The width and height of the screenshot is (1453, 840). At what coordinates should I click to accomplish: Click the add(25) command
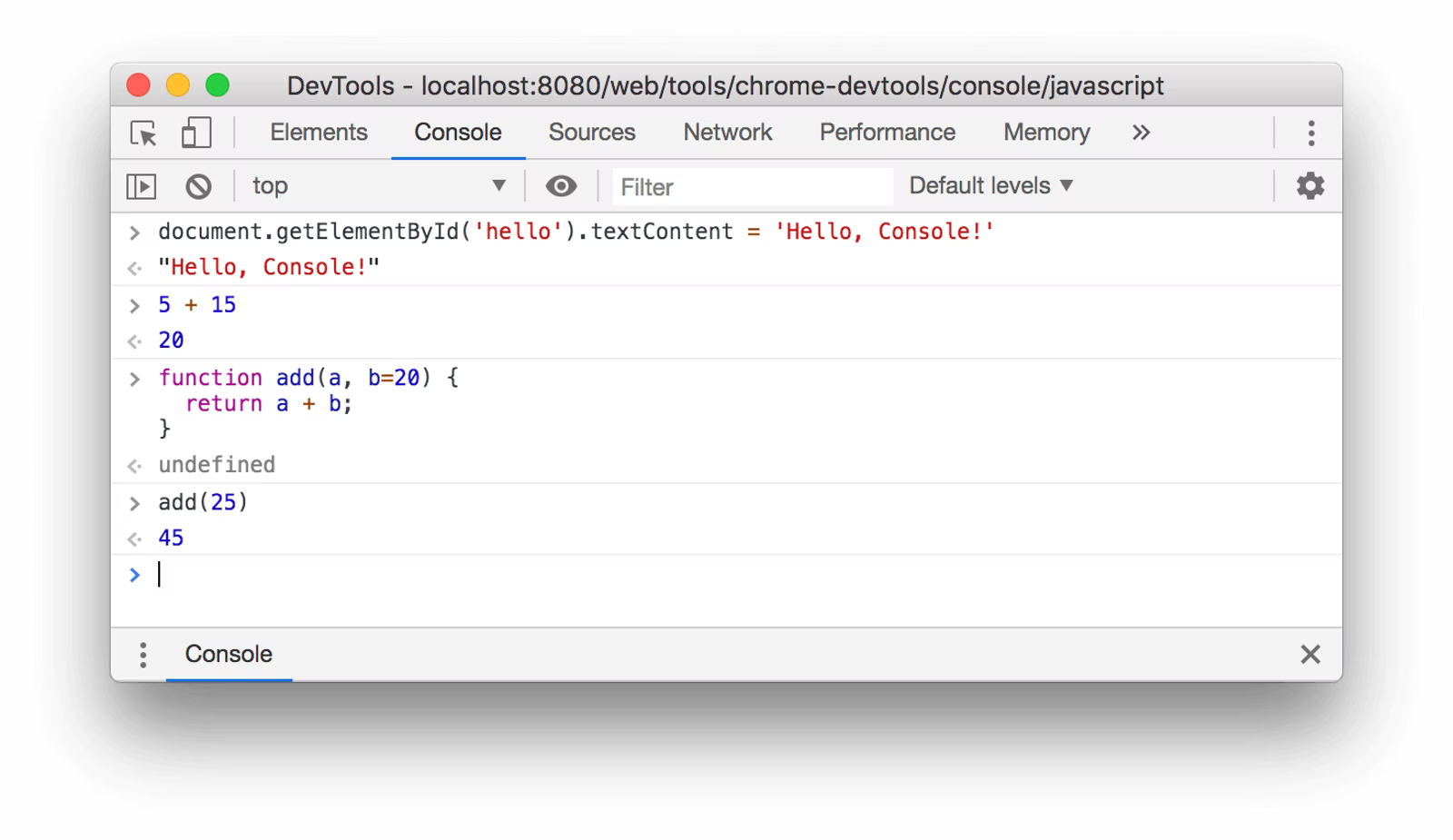[203, 502]
